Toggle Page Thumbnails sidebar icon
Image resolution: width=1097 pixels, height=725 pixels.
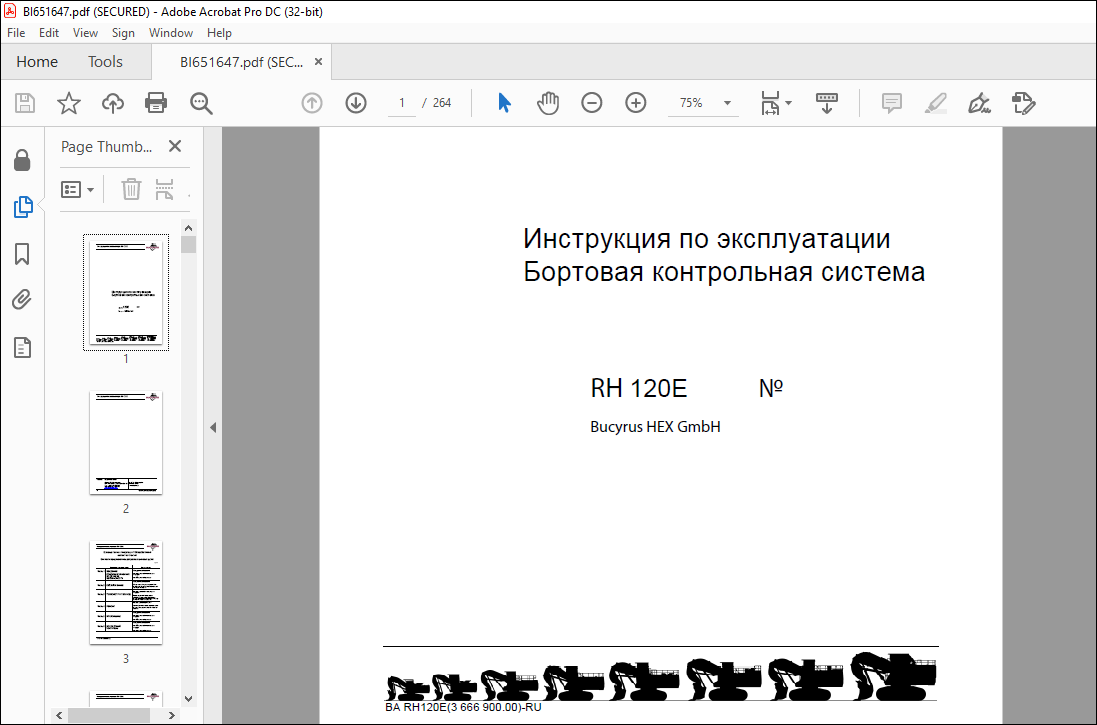[22, 207]
